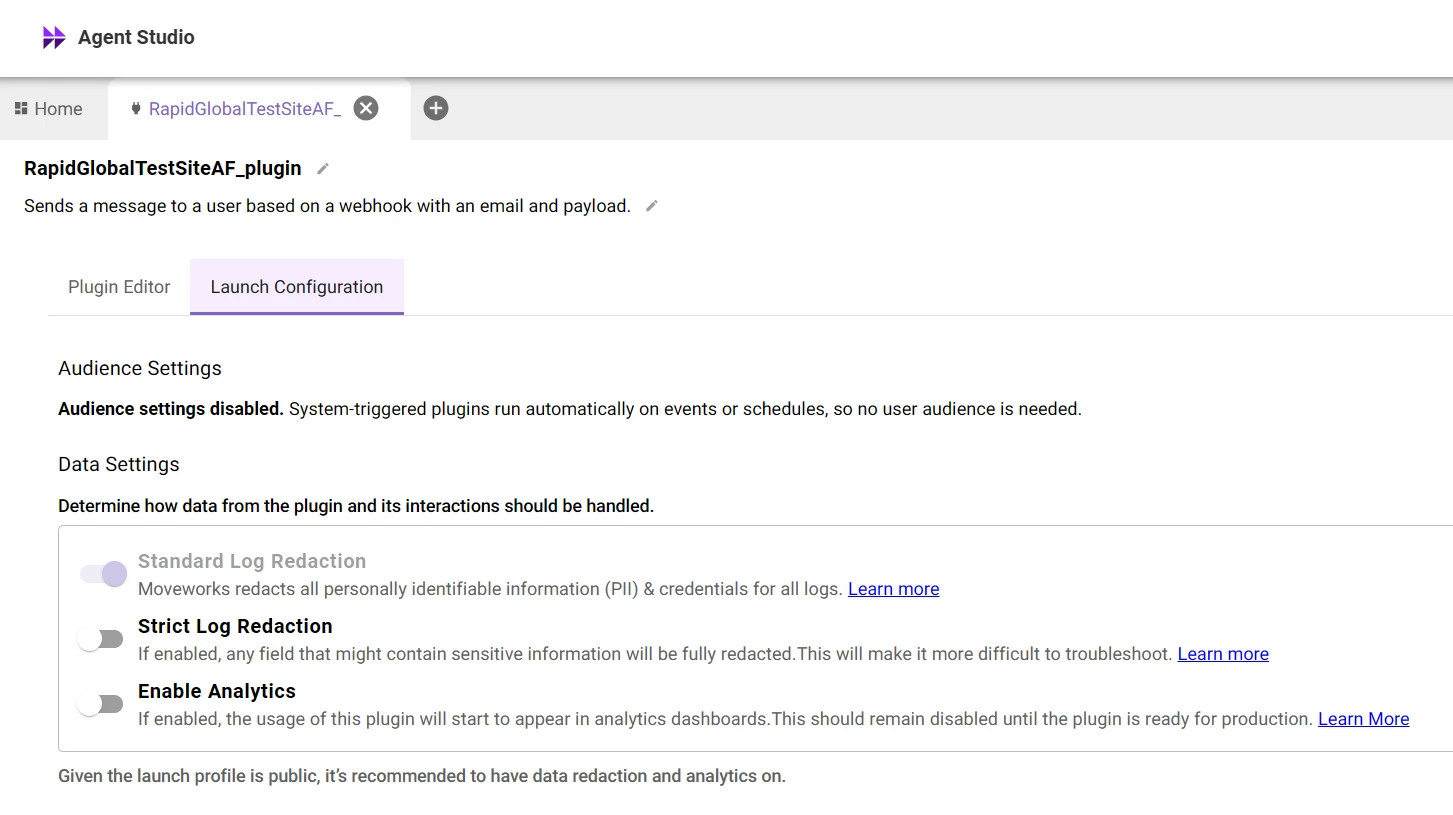Image resolution: width=1453 pixels, height=815 pixels.
Task: Select the Launch Configuration tab
Action: pyautogui.click(x=297, y=287)
